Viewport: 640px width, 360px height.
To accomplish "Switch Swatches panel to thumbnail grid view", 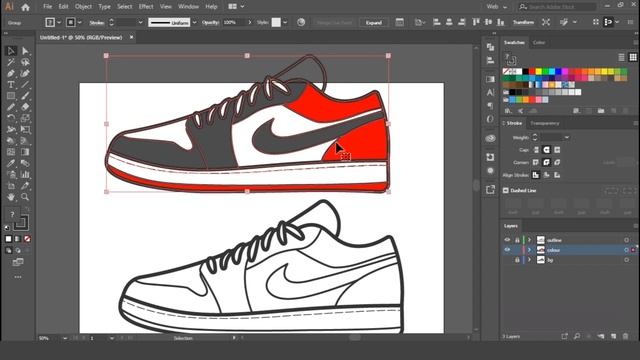I will (x=633, y=58).
